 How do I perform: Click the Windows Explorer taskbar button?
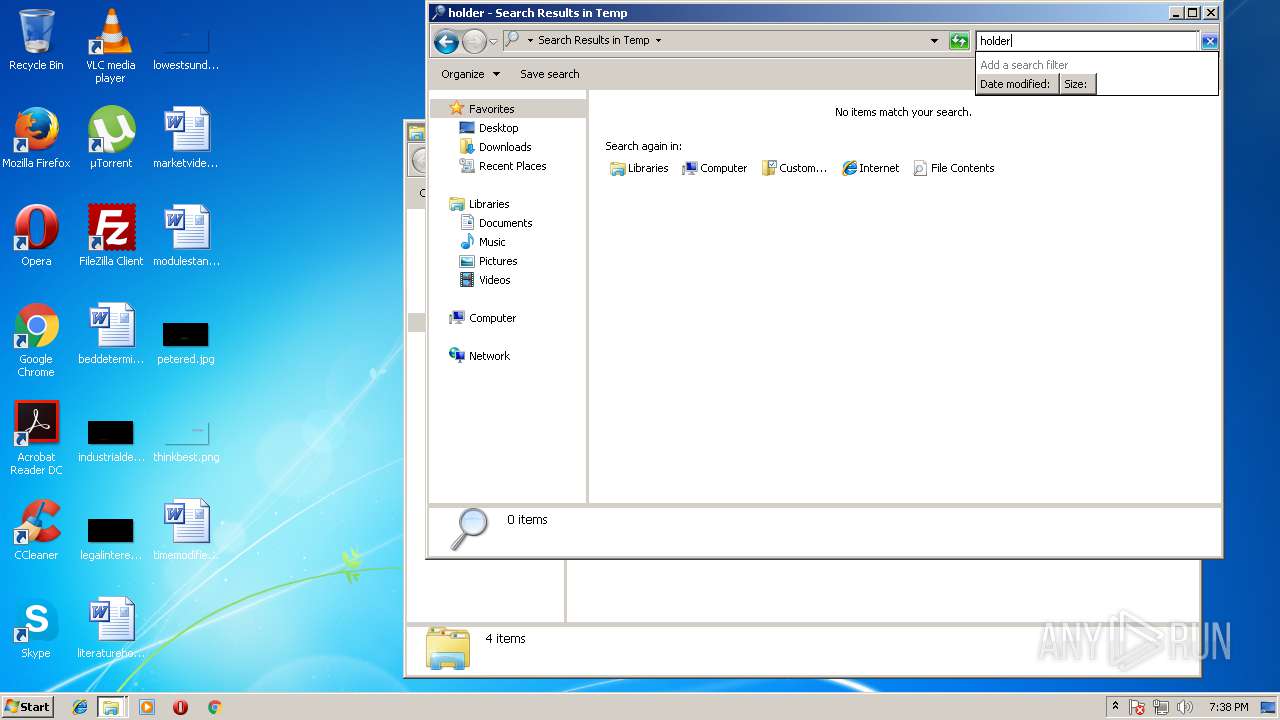coord(111,707)
